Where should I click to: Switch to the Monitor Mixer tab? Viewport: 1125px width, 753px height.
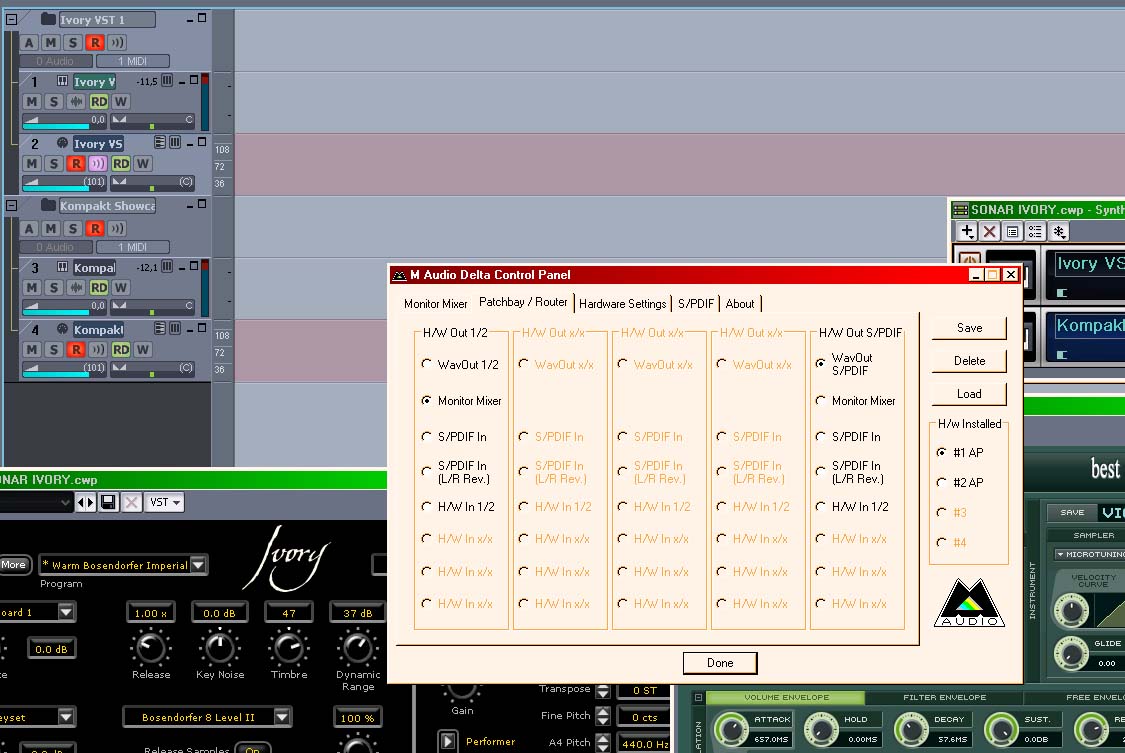pos(436,304)
